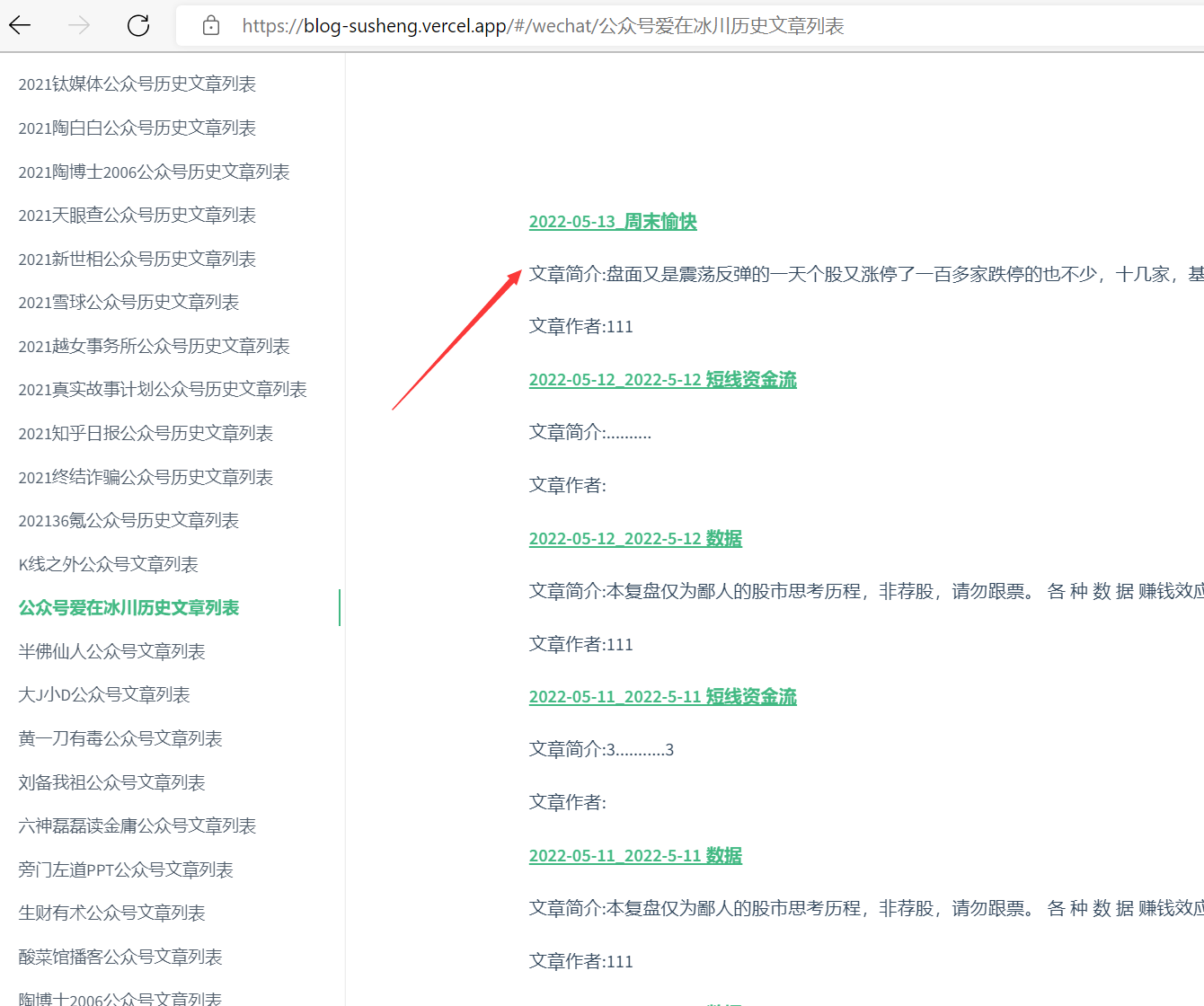This screenshot has width=1204, height=1006.
Task: Open 2021天眼查公众号历史文章列表 sidebar item
Action: point(137,215)
